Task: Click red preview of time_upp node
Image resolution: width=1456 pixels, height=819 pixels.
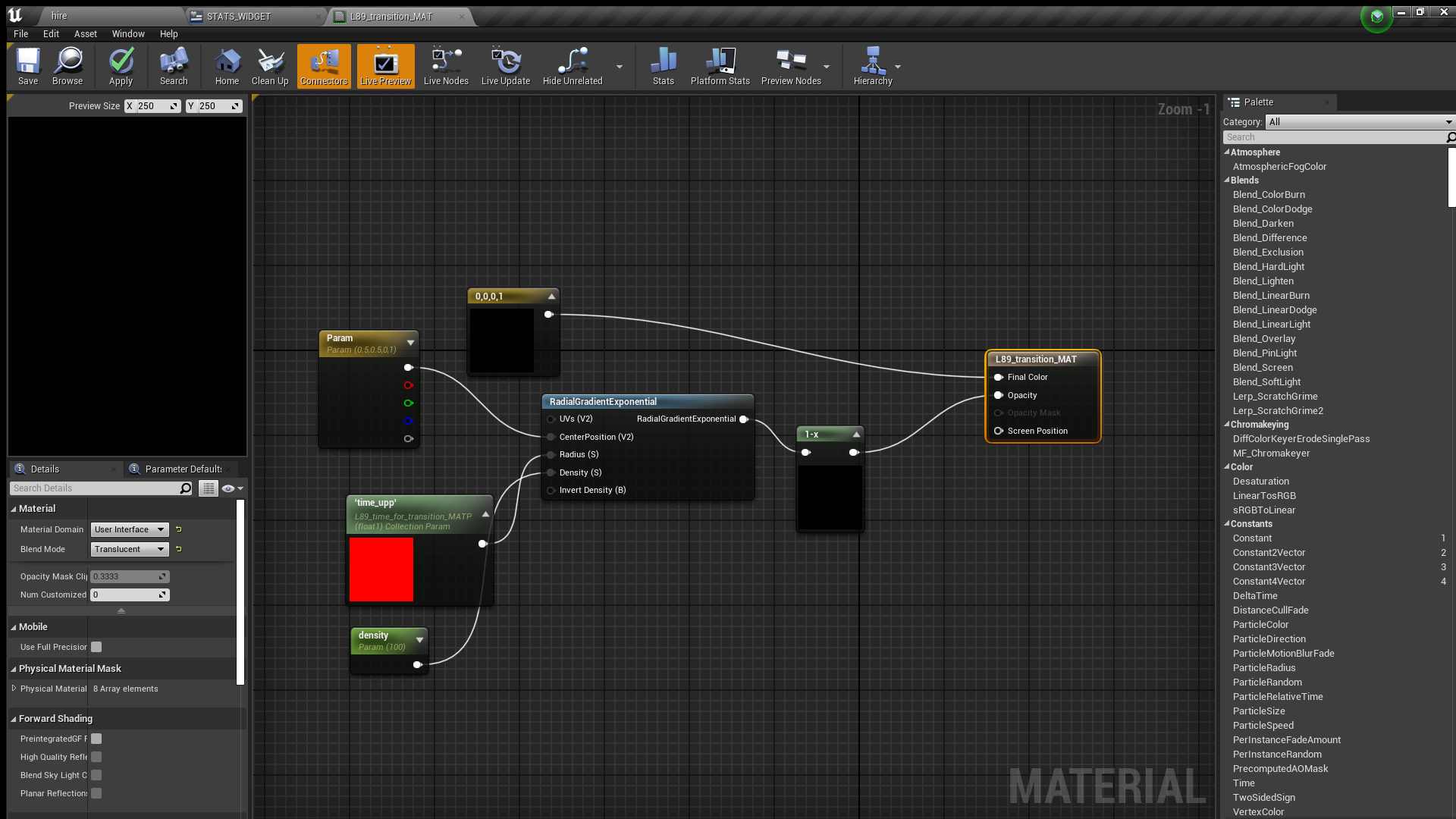Action: coord(381,570)
